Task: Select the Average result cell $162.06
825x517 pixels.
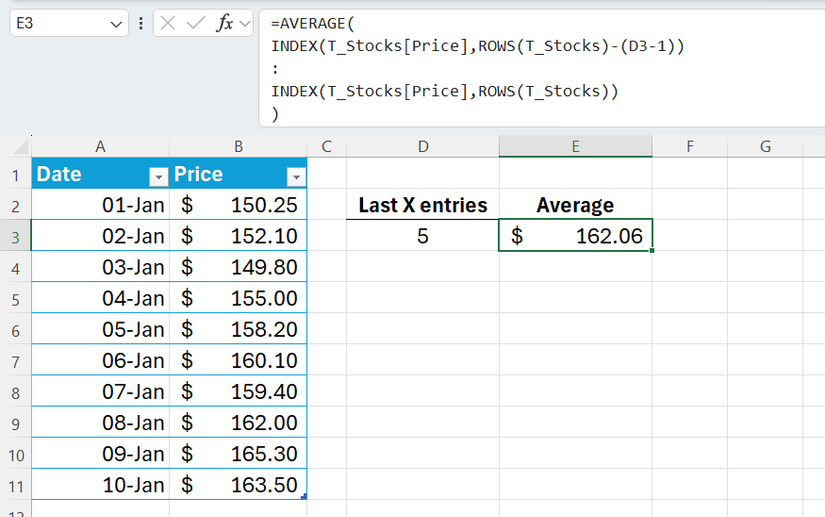Action: (x=575, y=236)
